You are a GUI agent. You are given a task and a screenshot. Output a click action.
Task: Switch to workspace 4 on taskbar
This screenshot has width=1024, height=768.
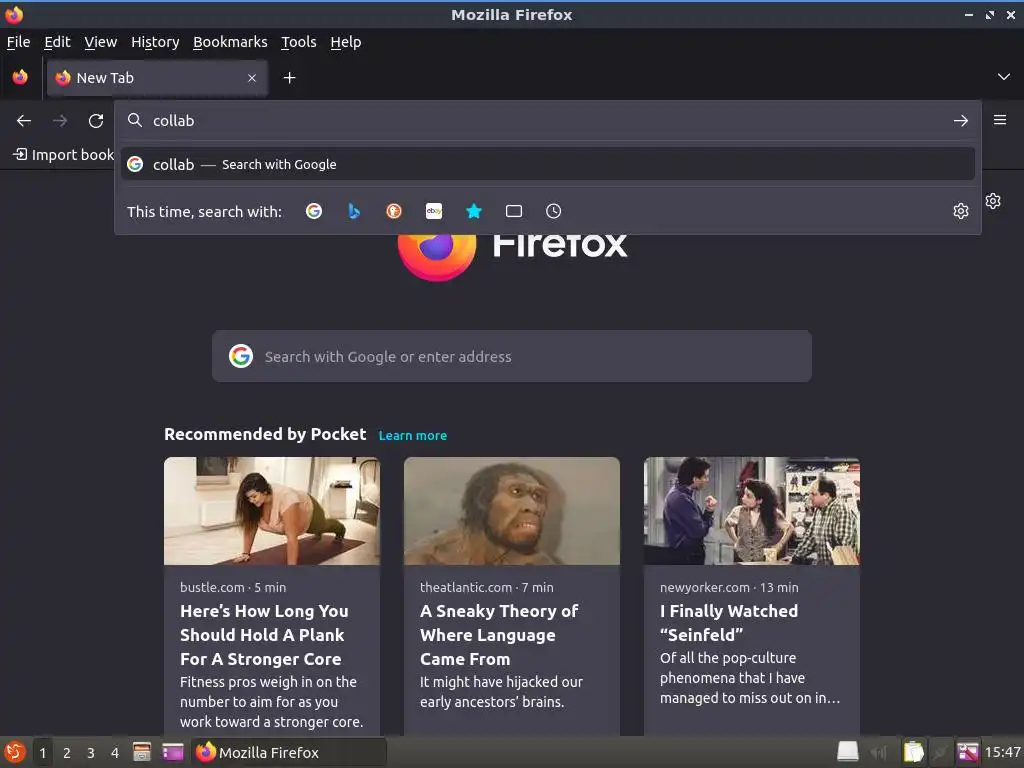click(115, 753)
